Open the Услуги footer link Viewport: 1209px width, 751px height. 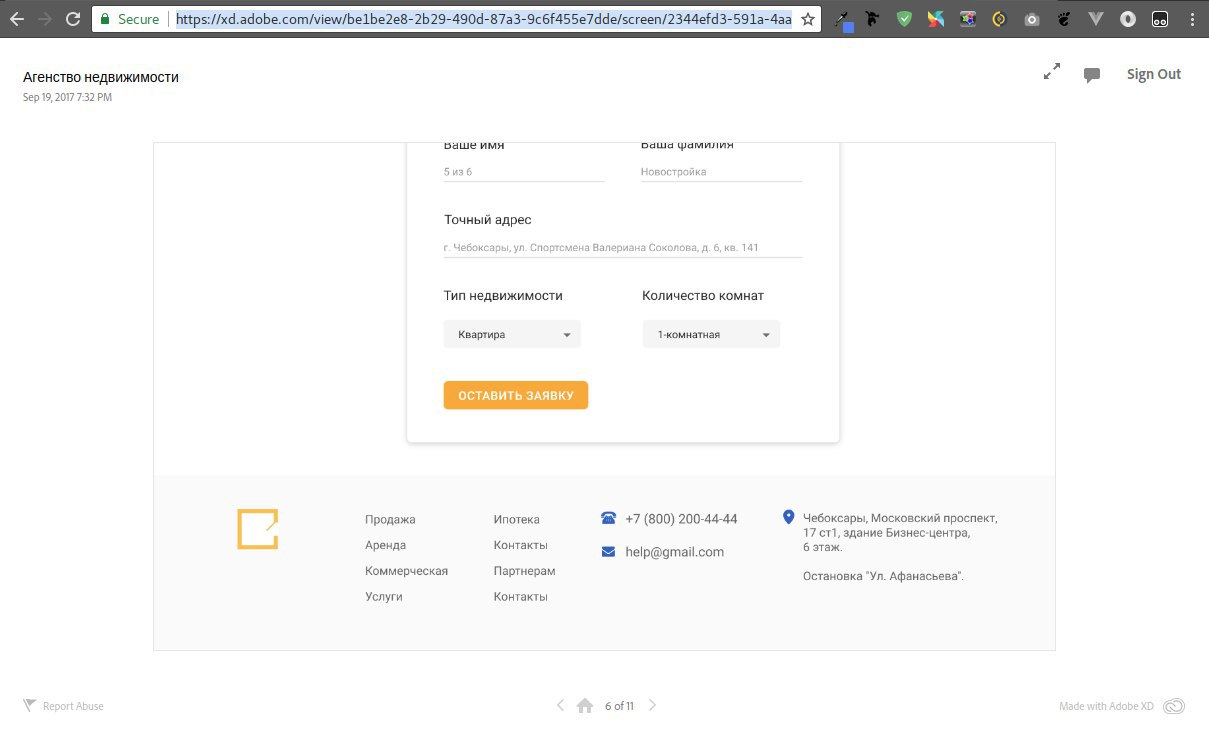tap(384, 597)
